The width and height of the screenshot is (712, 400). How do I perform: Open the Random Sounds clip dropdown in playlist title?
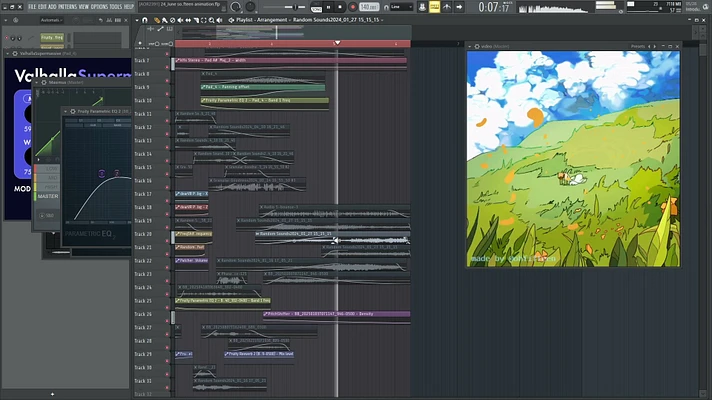pos(382,20)
